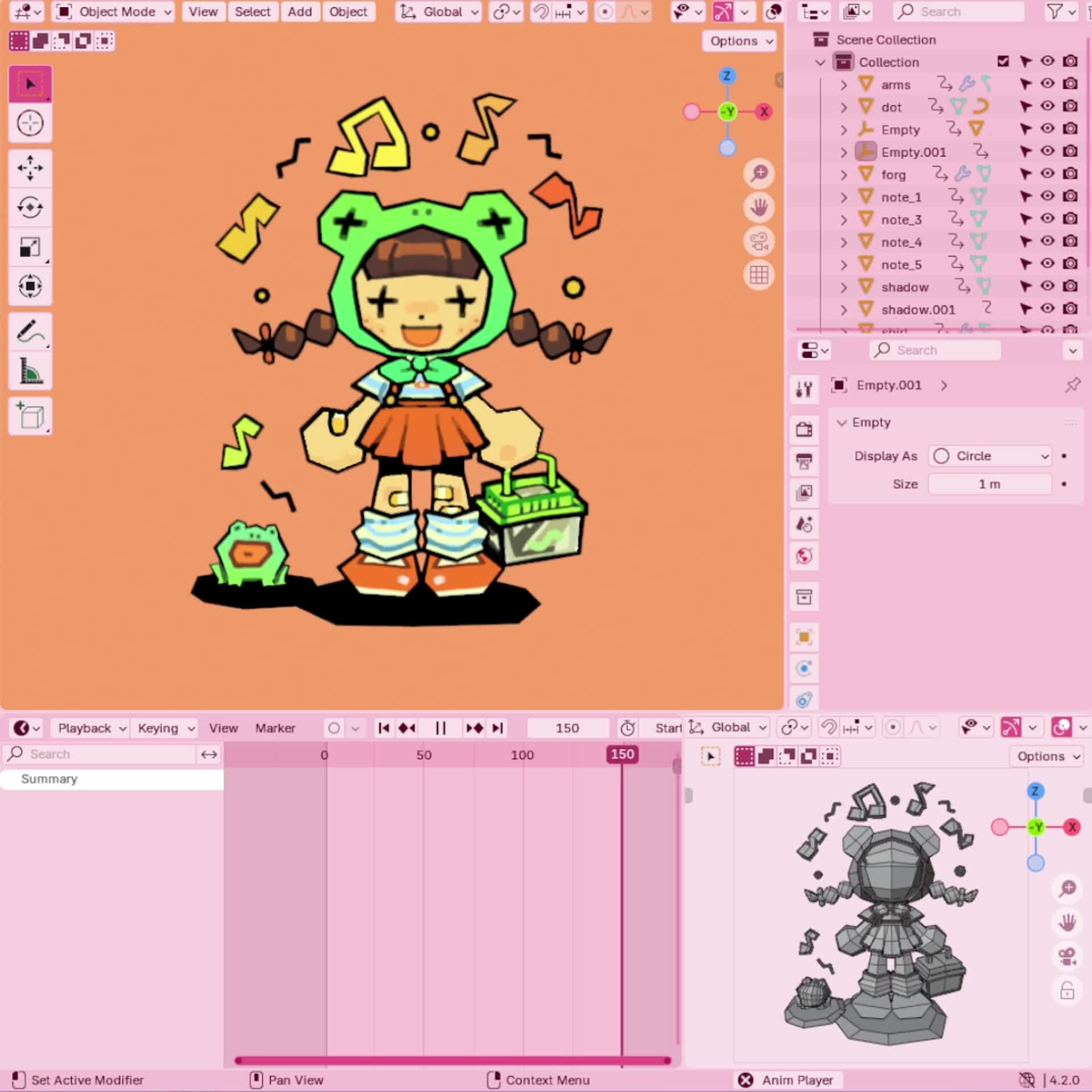This screenshot has width=1092, height=1092.
Task: Open the Output properties tab
Action: coord(804,461)
